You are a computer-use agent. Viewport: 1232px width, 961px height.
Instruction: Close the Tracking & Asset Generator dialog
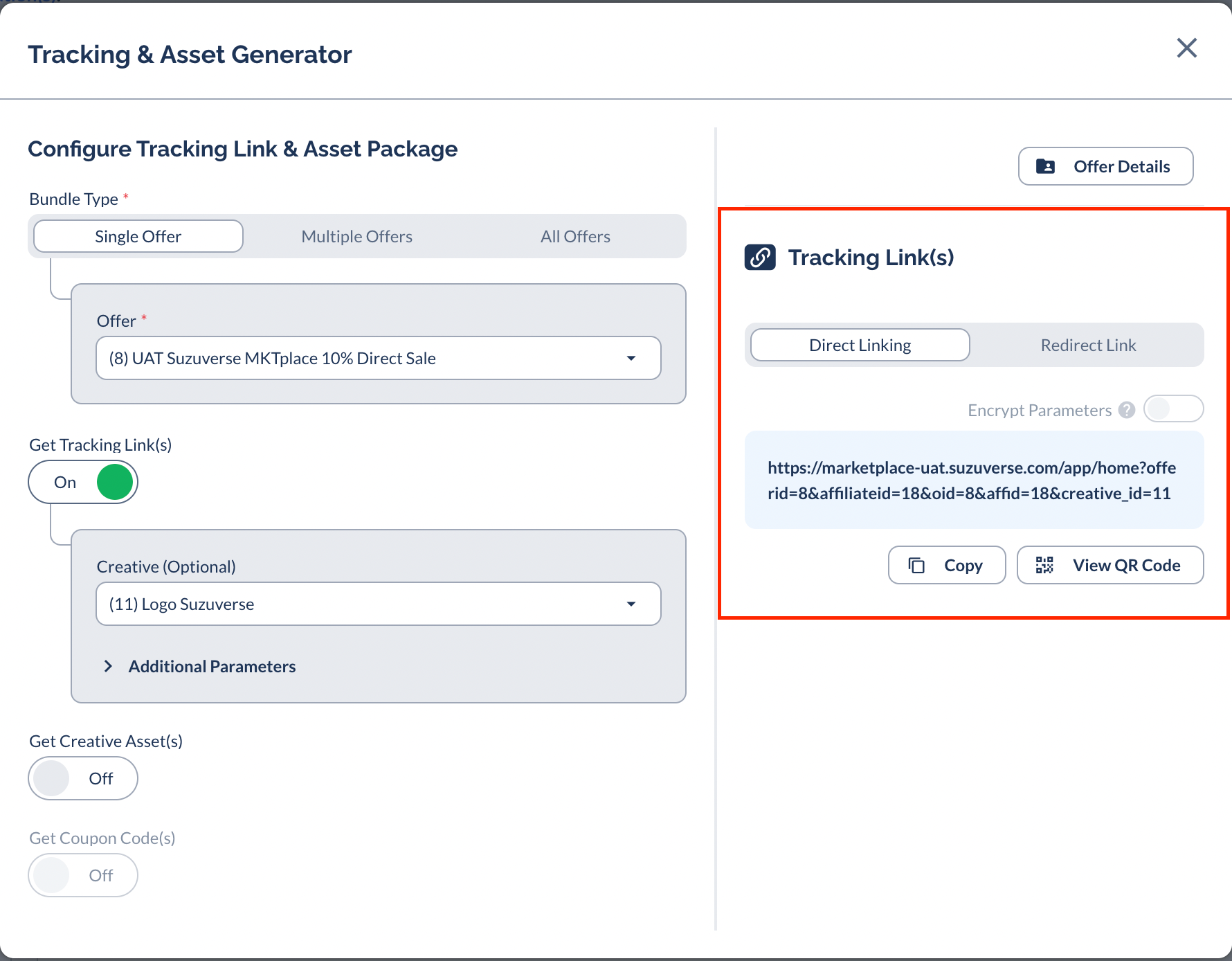1186,48
